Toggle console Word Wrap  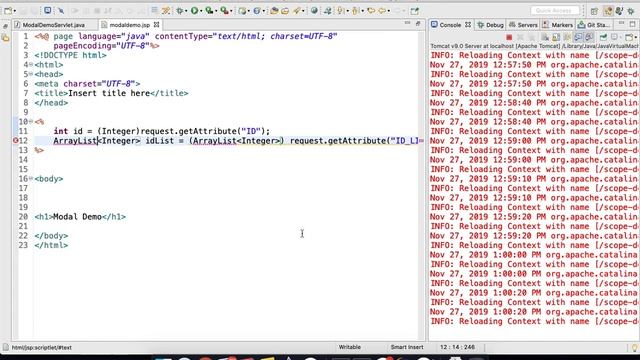pyautogui.click(x=567, y=37)
